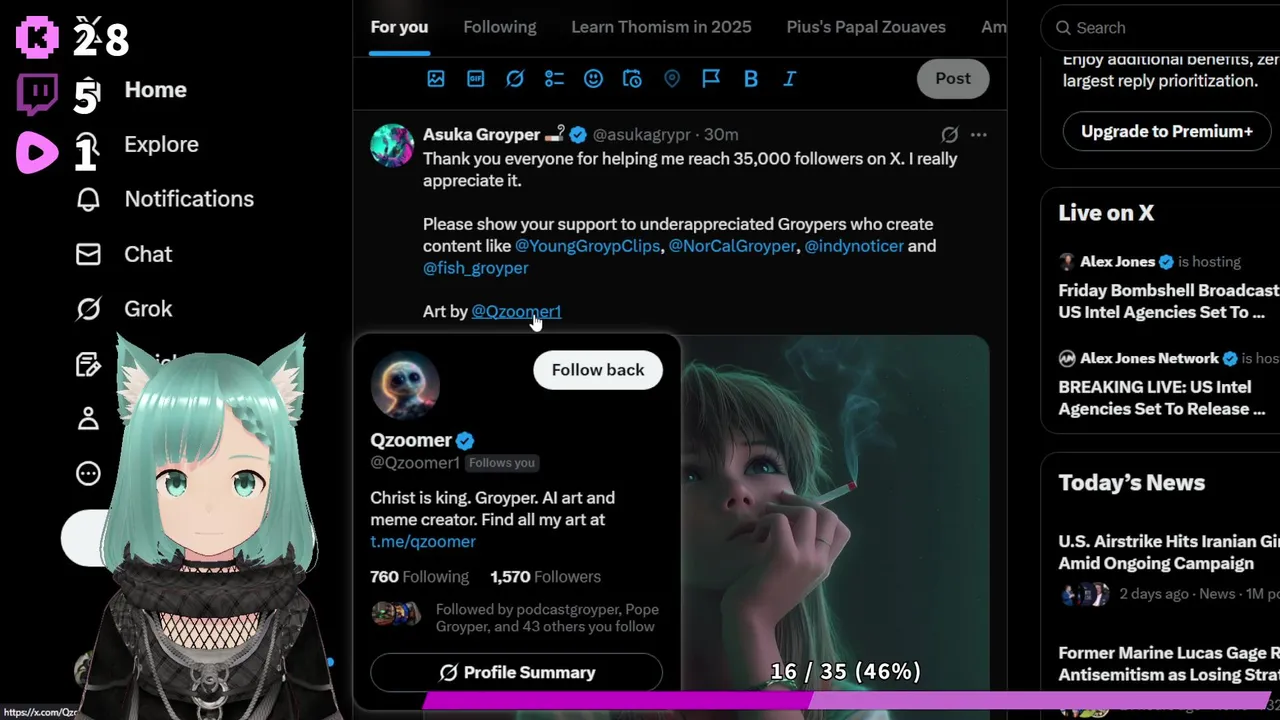Apply italic formatting in the composer
The image size is (1280, 720).
[x=789, y=78]
